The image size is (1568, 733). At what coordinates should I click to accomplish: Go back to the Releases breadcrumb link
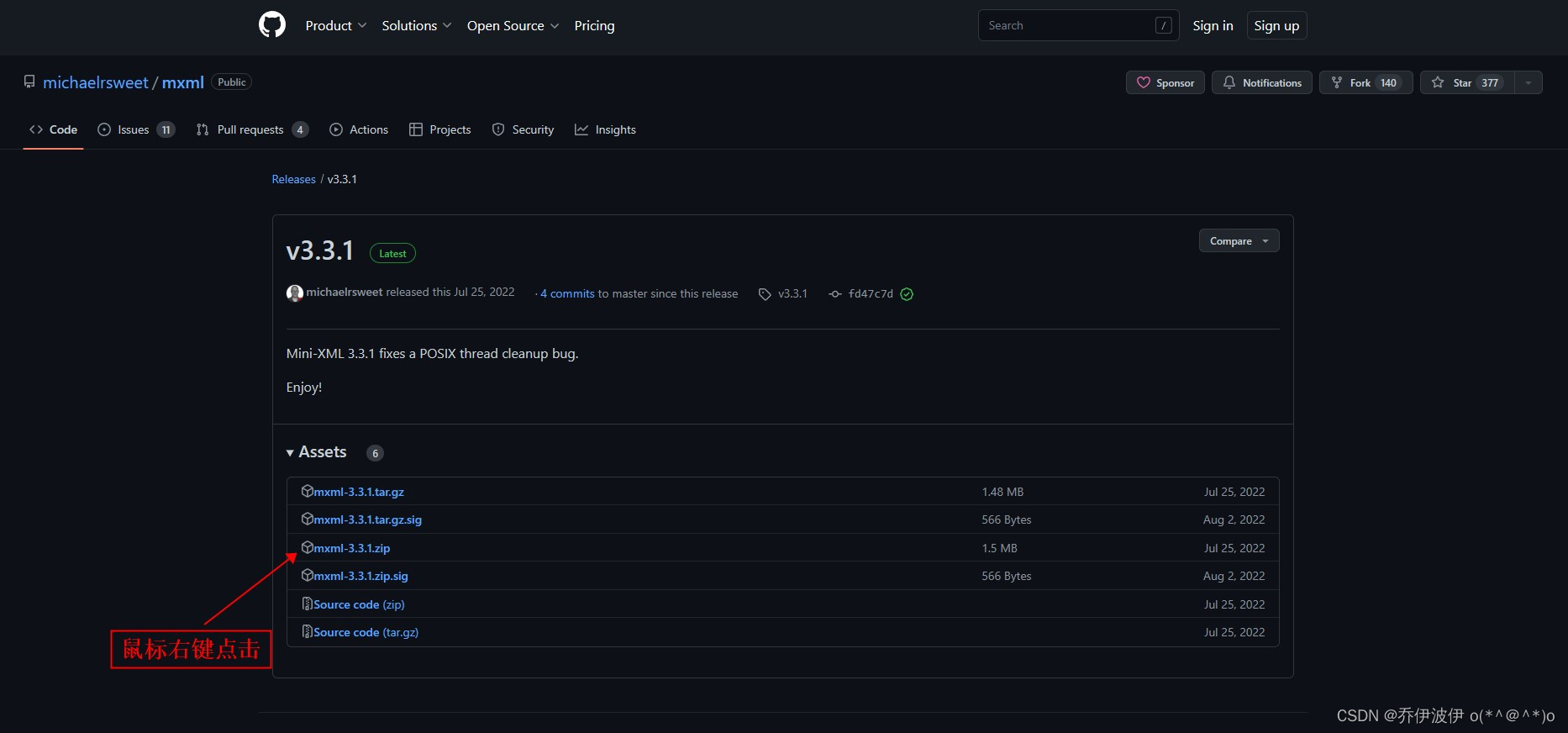(294, 179)
